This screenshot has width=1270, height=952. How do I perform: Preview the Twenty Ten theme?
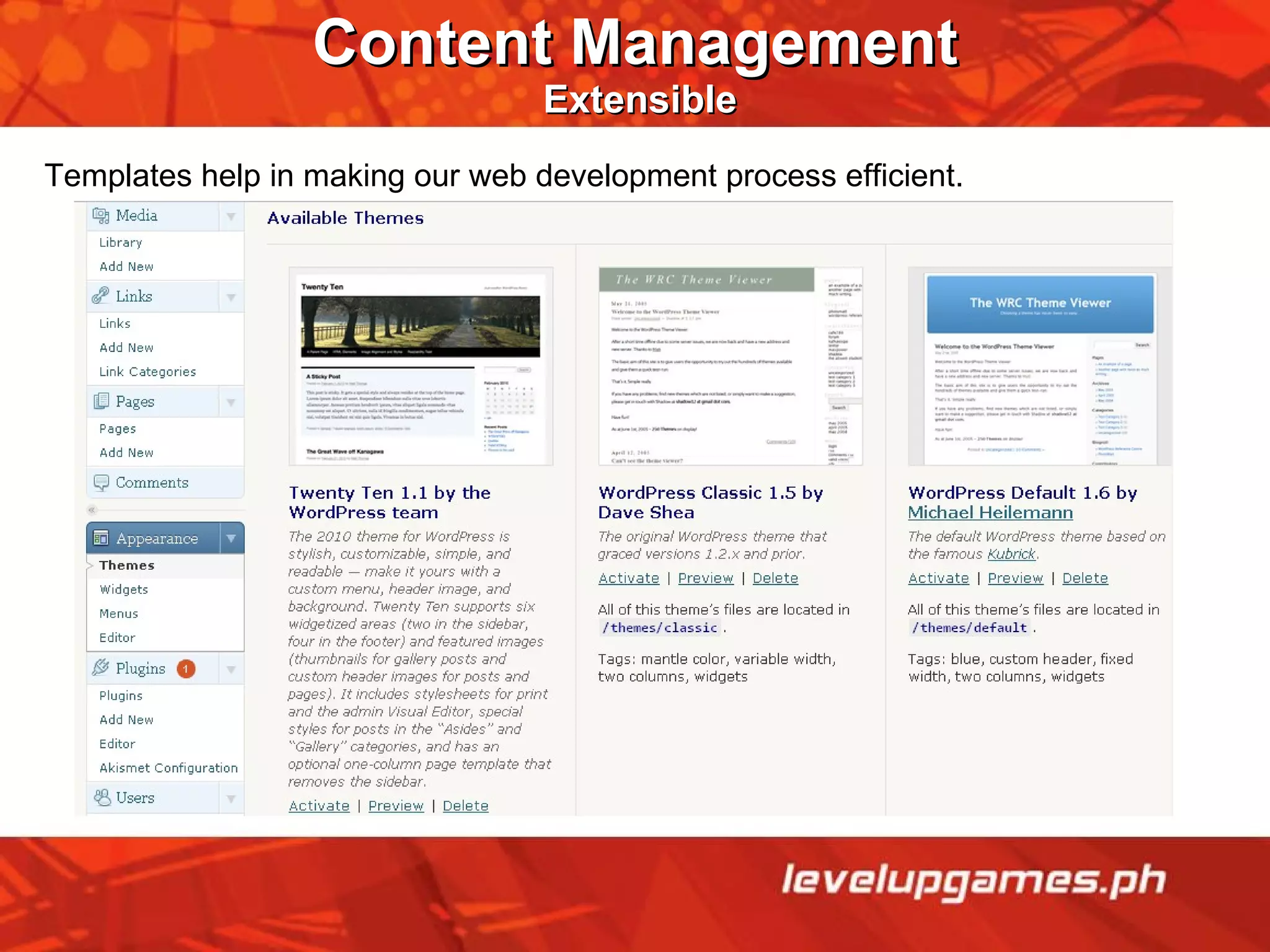point(396,805)
